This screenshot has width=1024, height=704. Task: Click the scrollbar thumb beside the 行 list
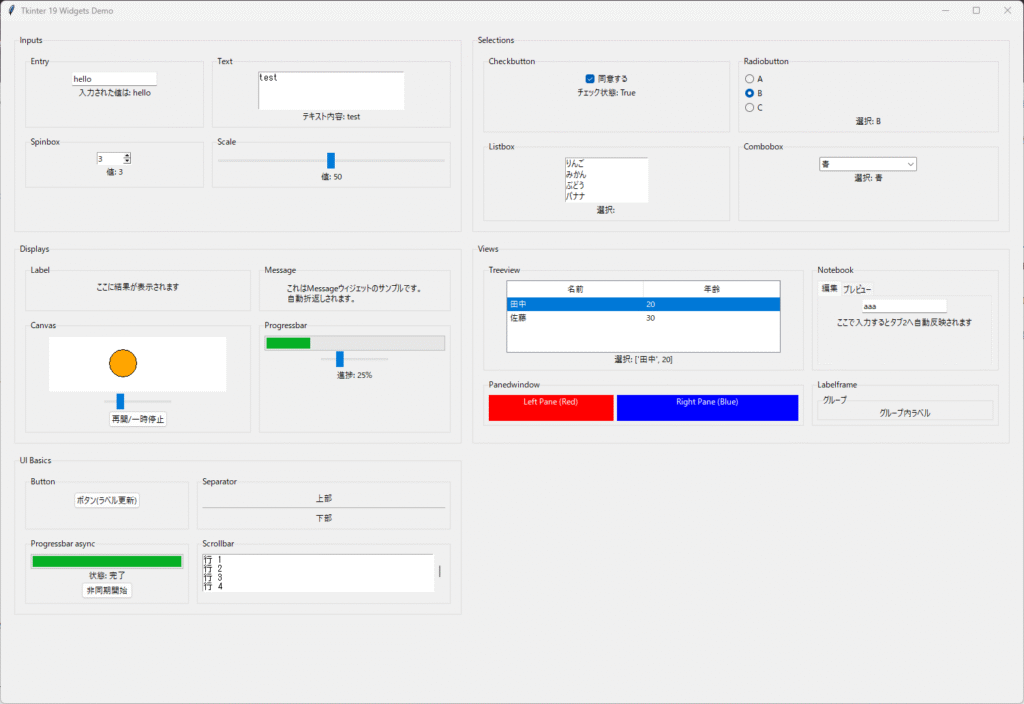click(439, 571)
